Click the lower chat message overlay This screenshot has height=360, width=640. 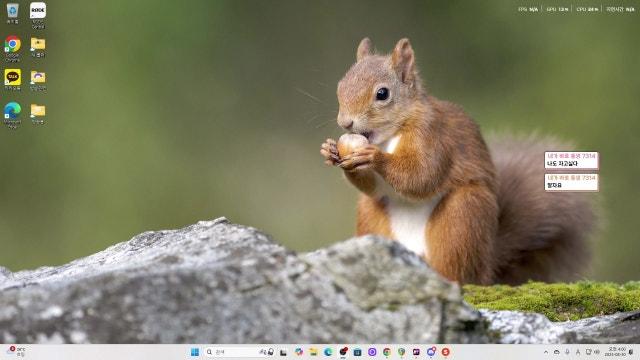(x=571, y=182)
